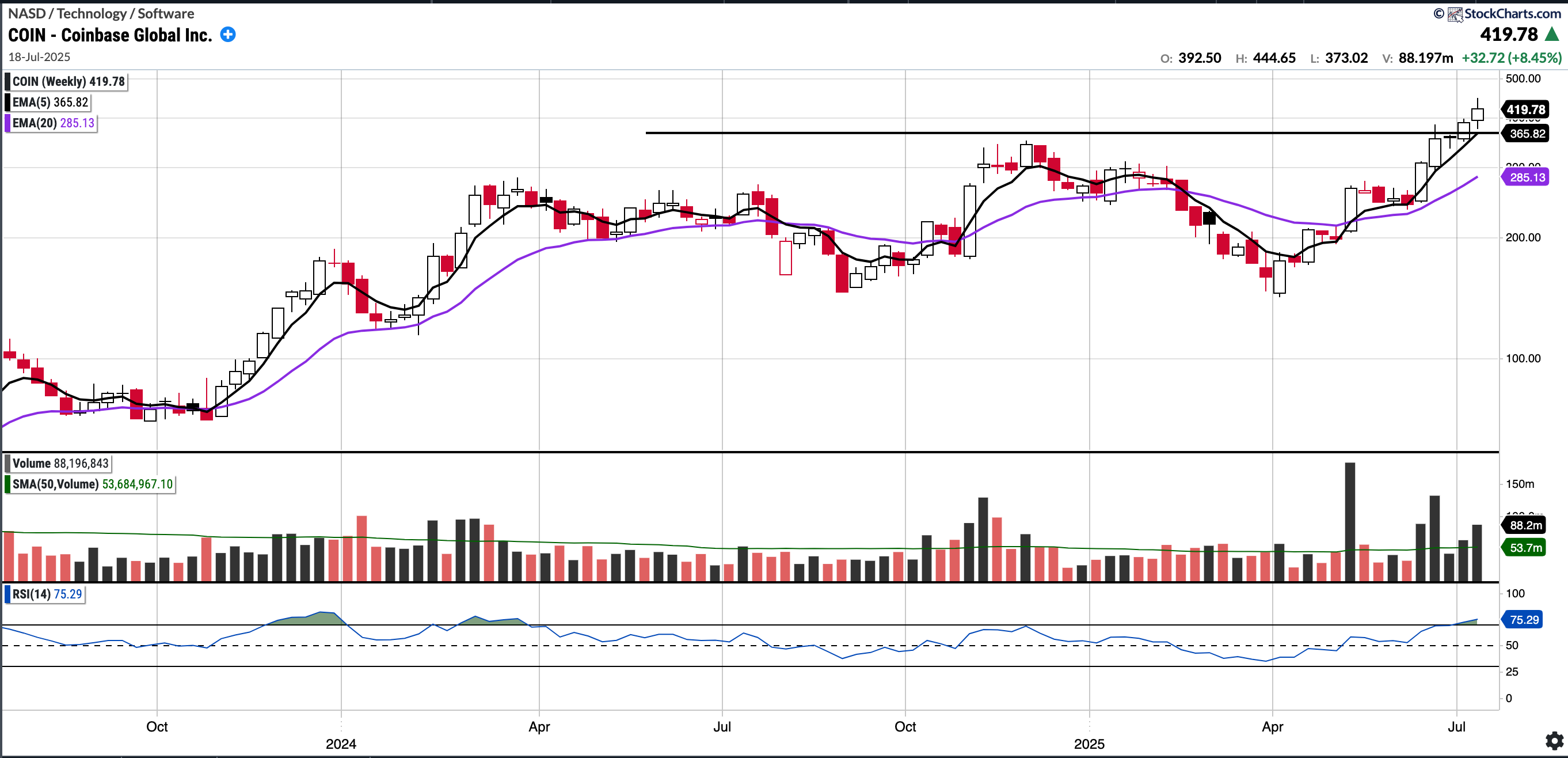1568x758 pixels.
Task: Click the blue 75.29 RSI value tag
Action: click(1524, 620)
